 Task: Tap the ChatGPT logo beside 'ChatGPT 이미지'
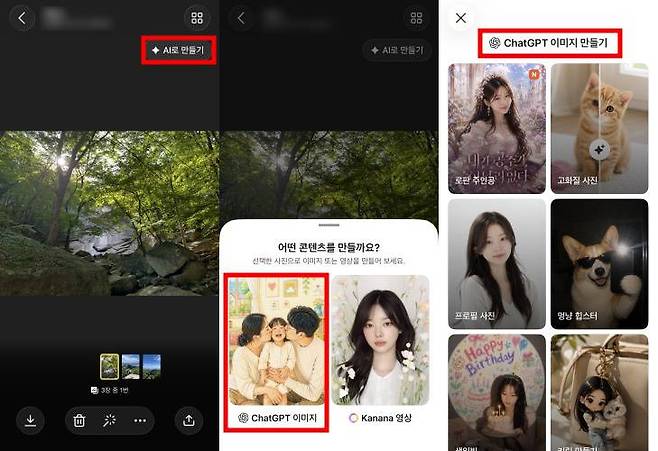[x=243, y=418]
